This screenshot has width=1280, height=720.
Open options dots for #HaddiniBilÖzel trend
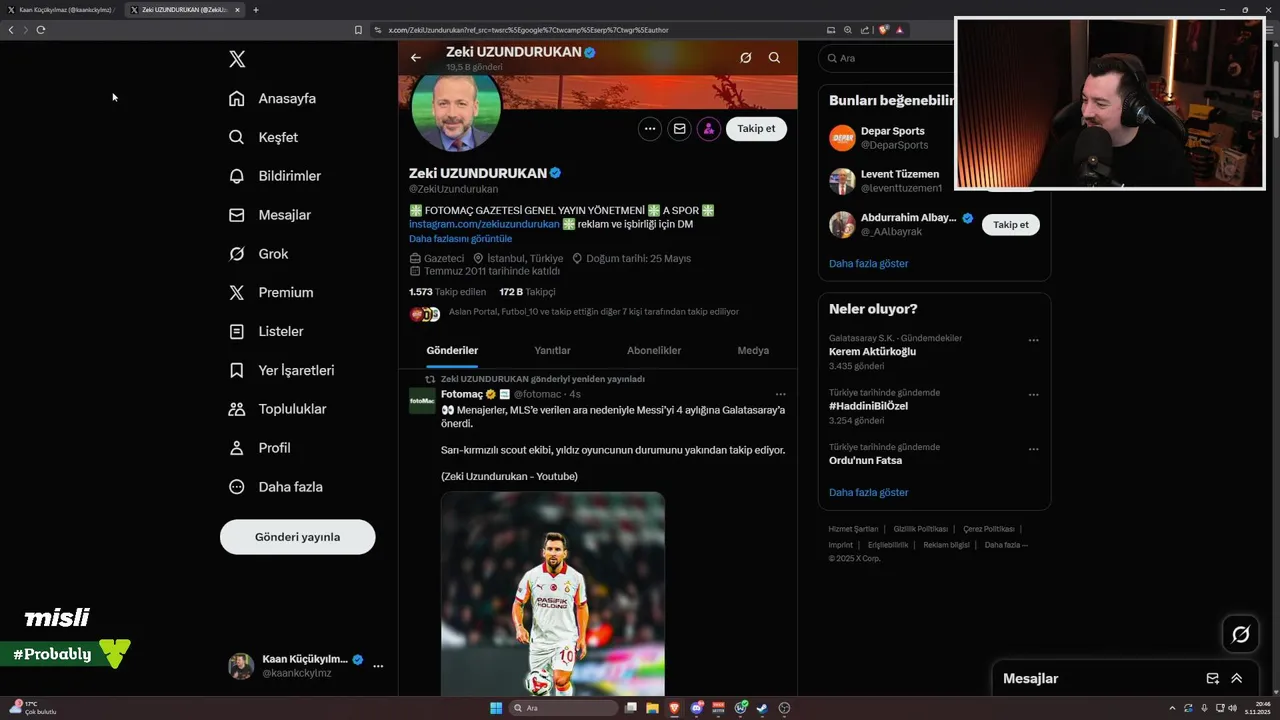(x=1034, y=395)
